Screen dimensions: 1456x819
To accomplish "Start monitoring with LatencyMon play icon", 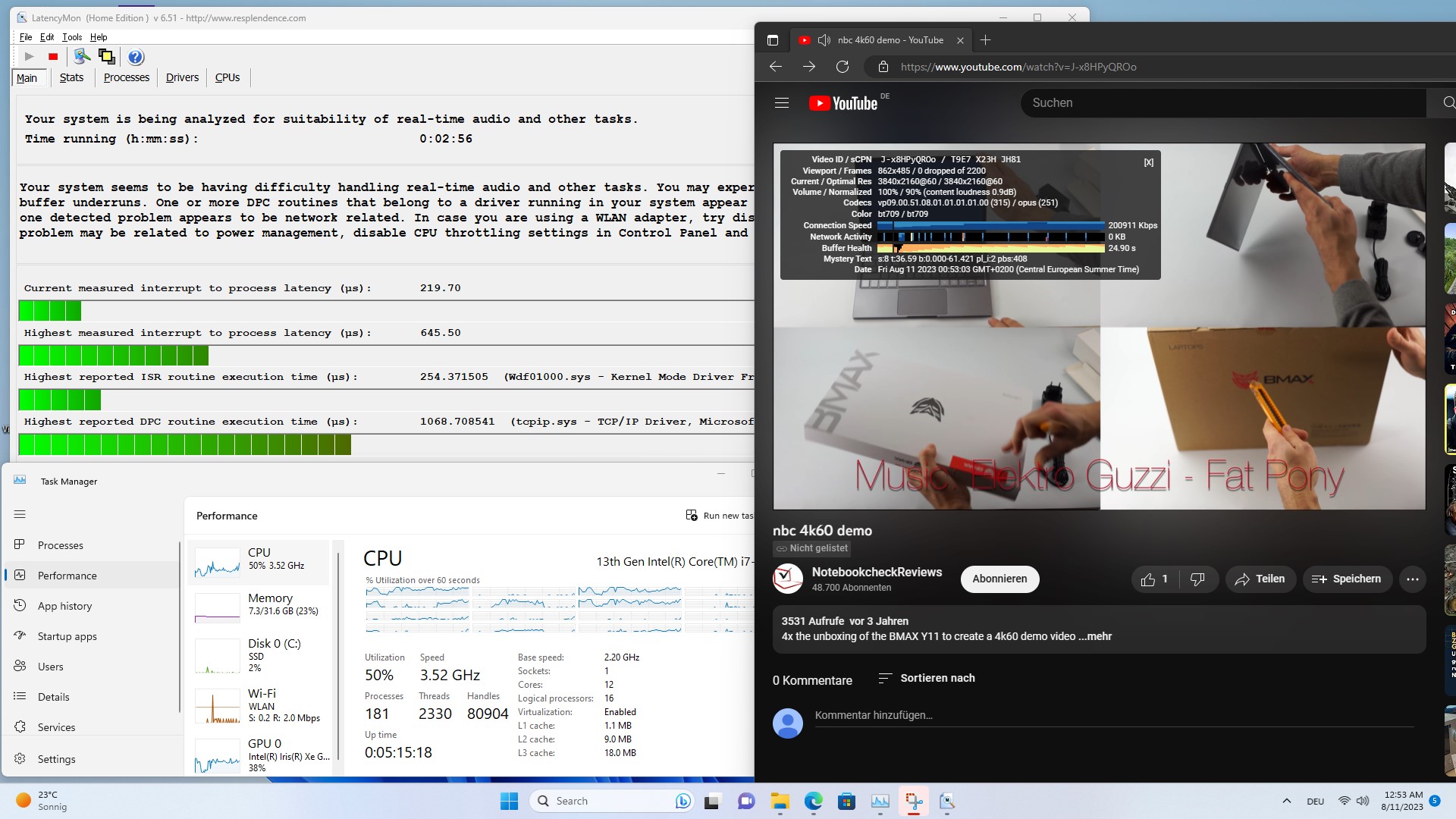I will (29, 57).
